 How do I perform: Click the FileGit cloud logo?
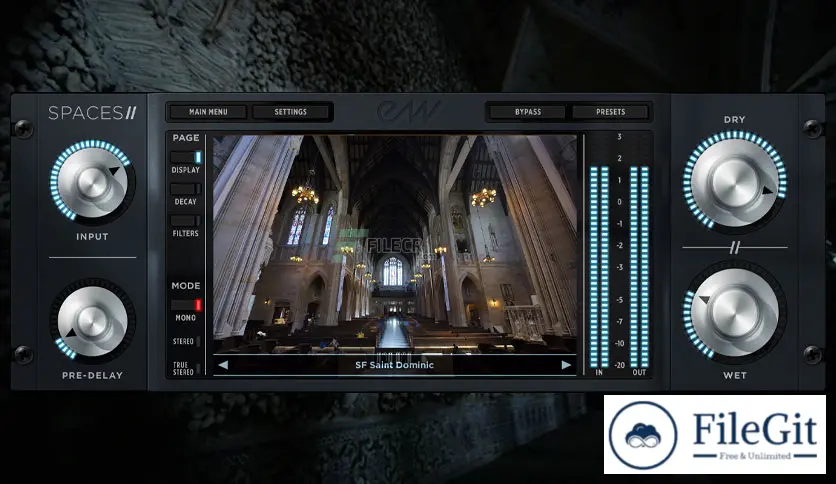tap(643, 435)
